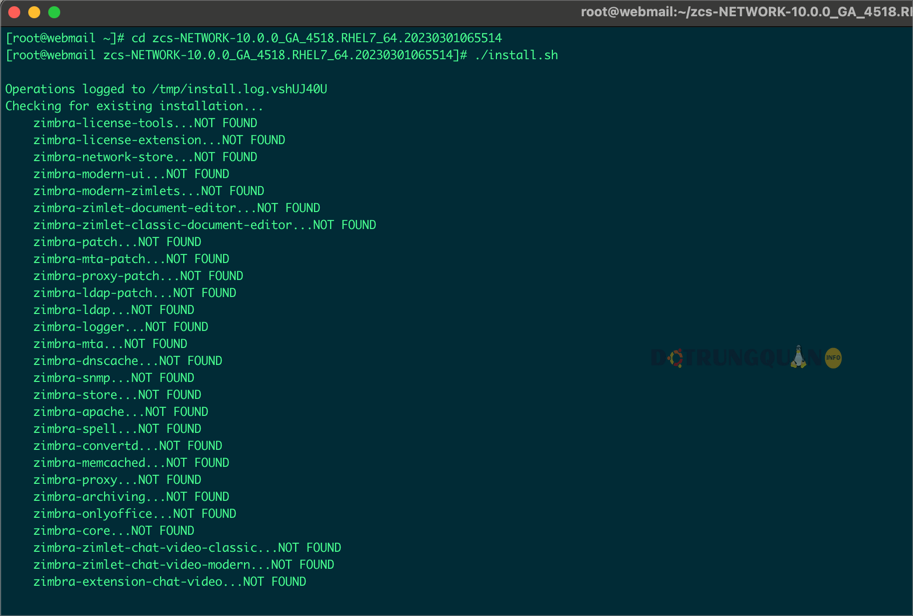The width and height of the screenshot is (913, 616).
Task: Select the zimbra-network-store...NOT FOUND line
Action: pyautogui.click(x=145, y=157)
